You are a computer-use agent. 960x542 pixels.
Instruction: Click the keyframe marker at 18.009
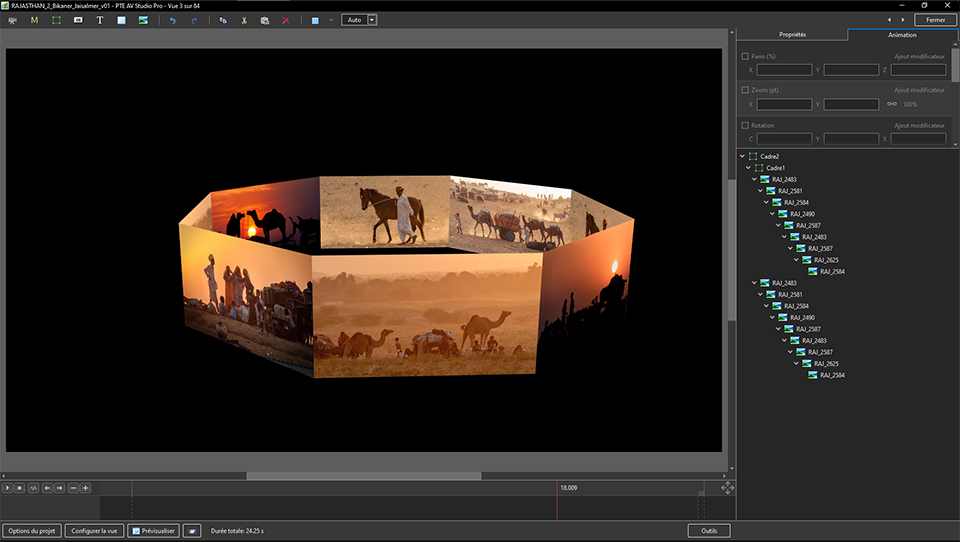tap(558, 488)
